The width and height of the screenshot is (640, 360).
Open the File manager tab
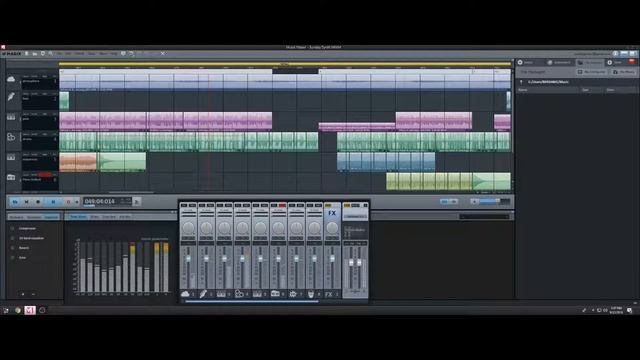(589, 62)
